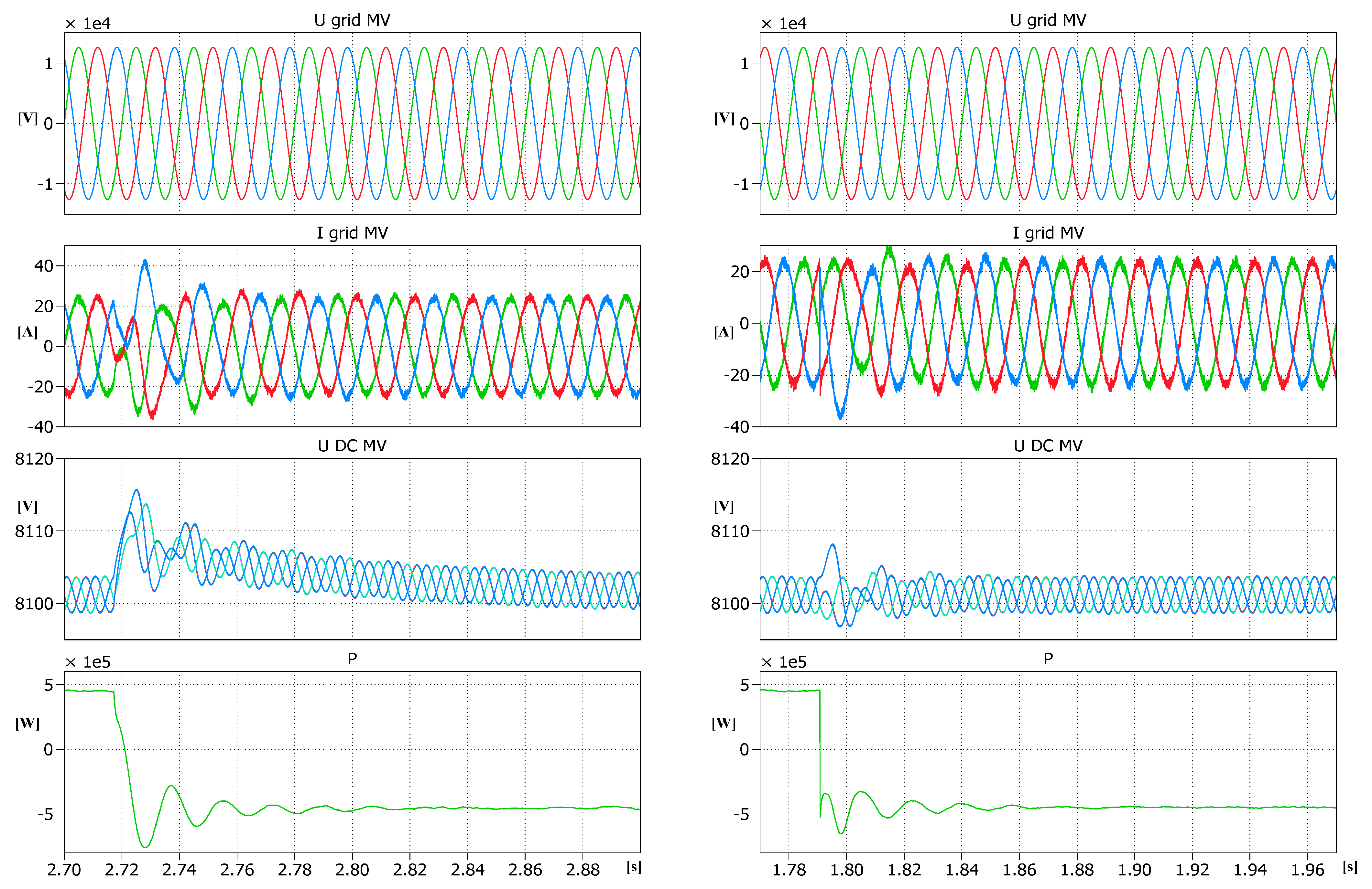Click the 1.96 time axis label

pos(1307,869)
